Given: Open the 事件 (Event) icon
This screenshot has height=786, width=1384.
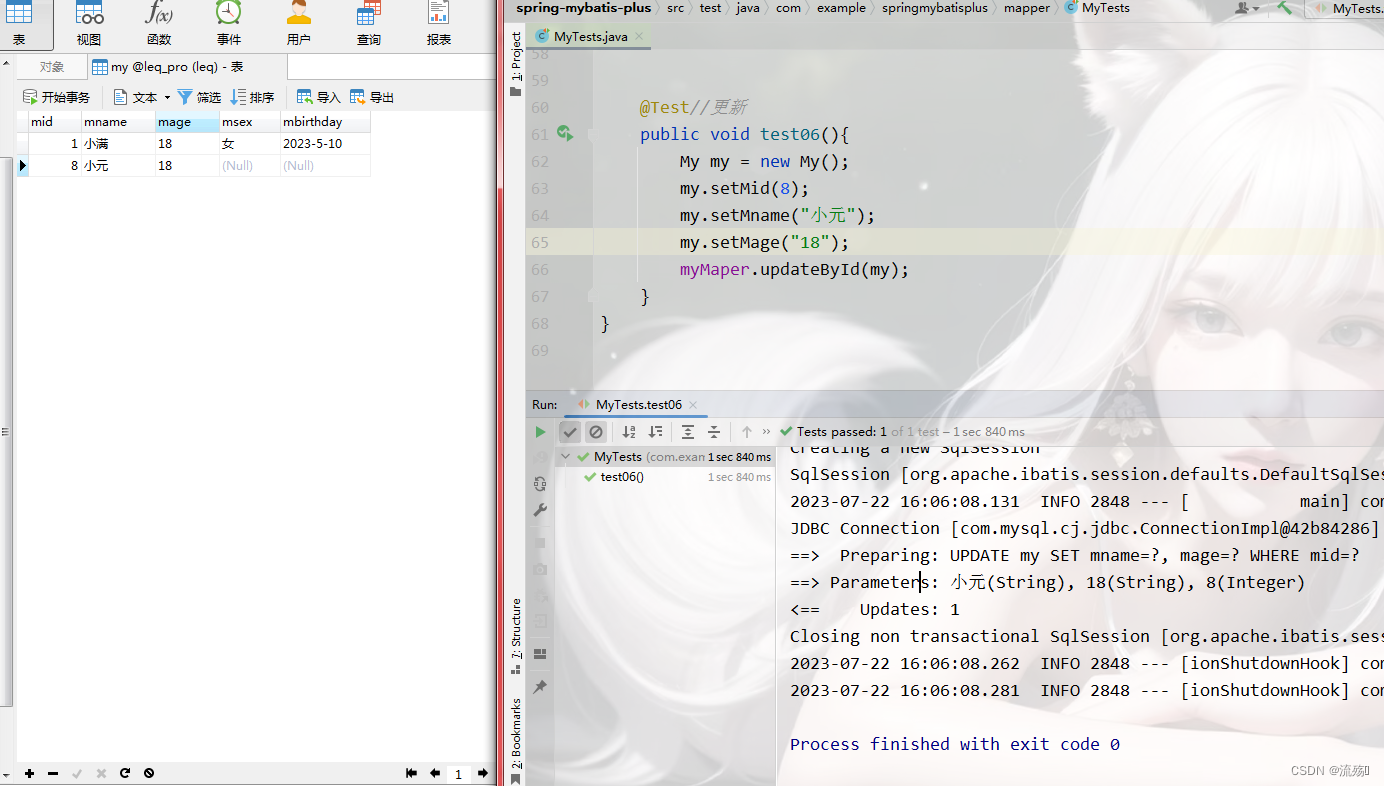Looking at the screenshot, I should click(228, 25).
